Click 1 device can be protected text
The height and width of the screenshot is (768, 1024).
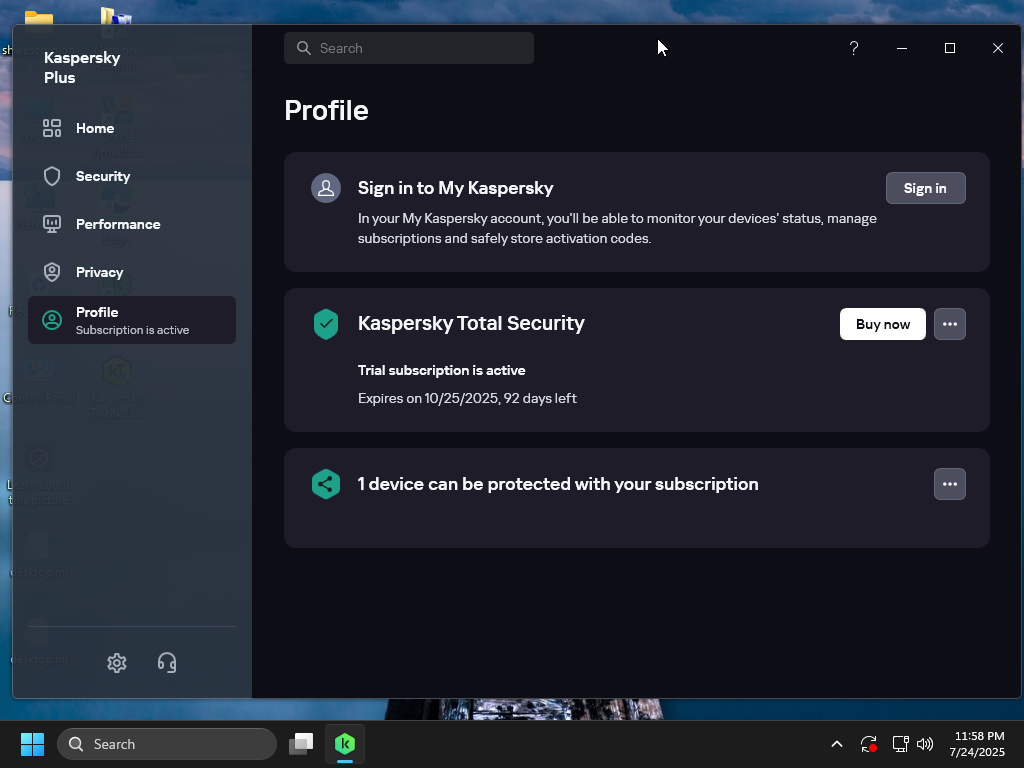558,484
